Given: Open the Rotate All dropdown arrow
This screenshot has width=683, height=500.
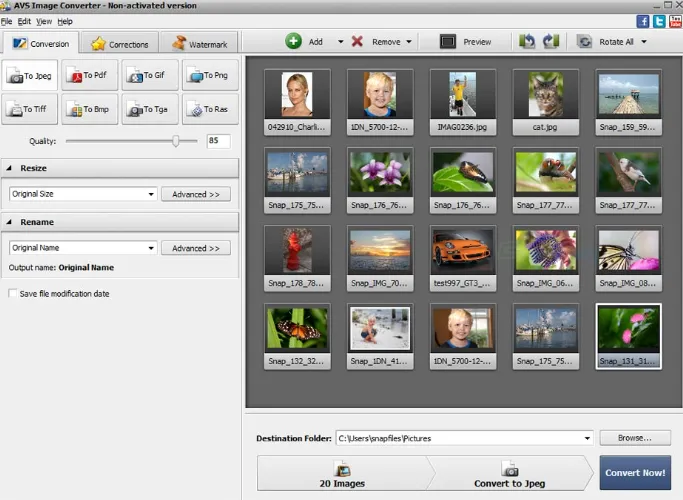Looking at the screenshot, I should [644, 42].
